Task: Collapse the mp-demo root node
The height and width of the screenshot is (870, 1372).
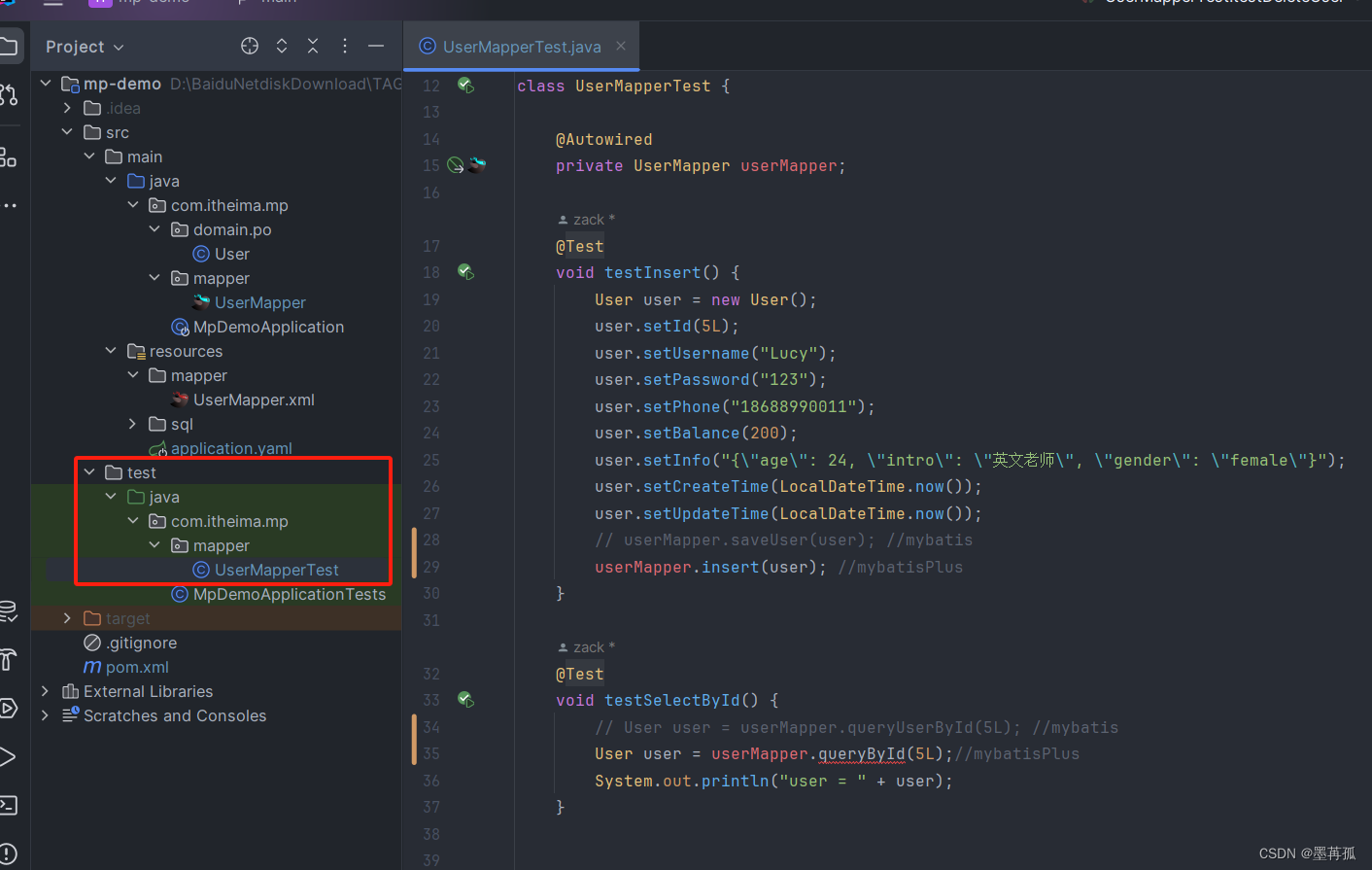Action: [46, 84]
